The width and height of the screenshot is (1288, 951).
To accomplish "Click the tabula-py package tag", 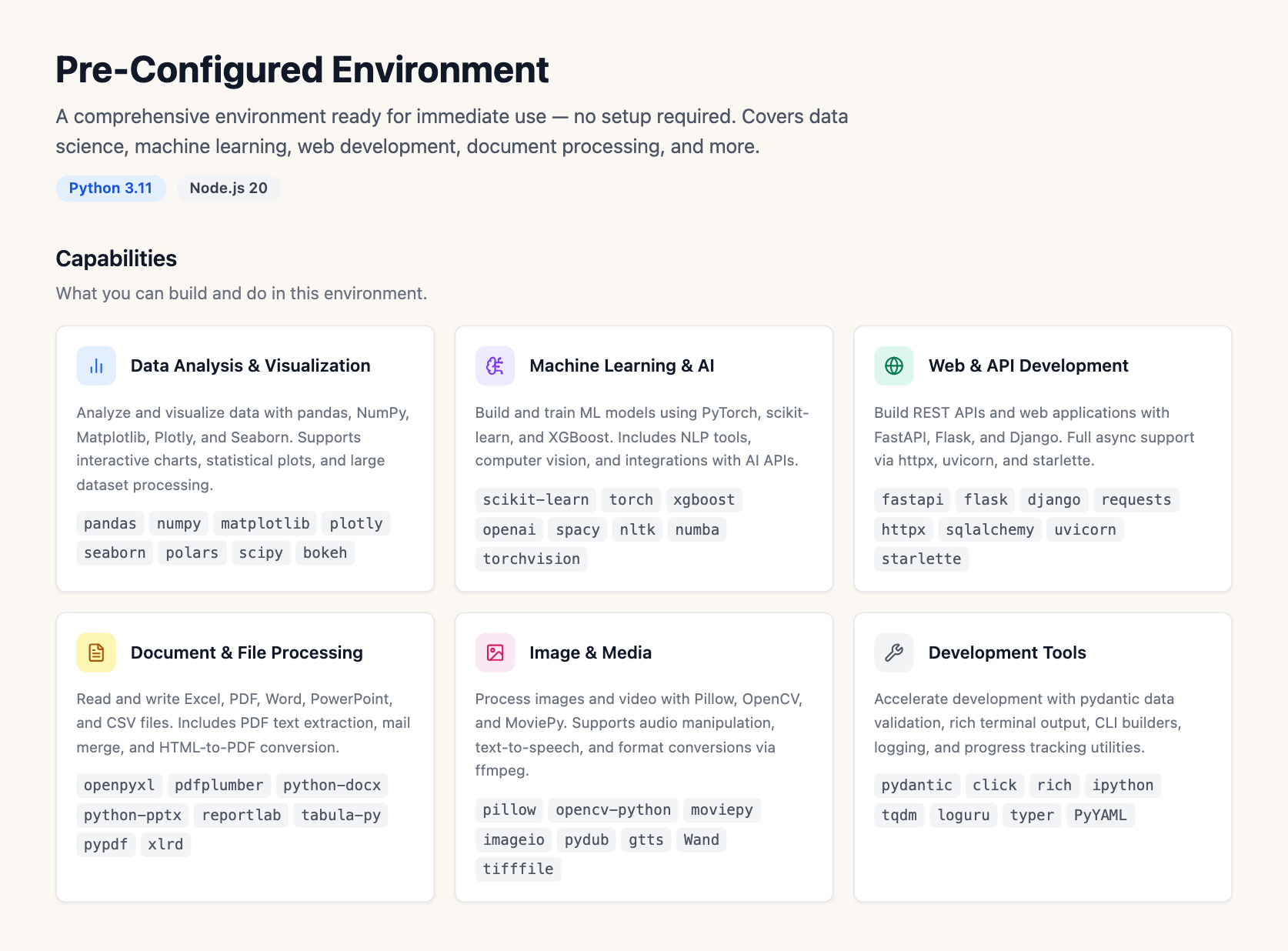I will pos(341,815).
